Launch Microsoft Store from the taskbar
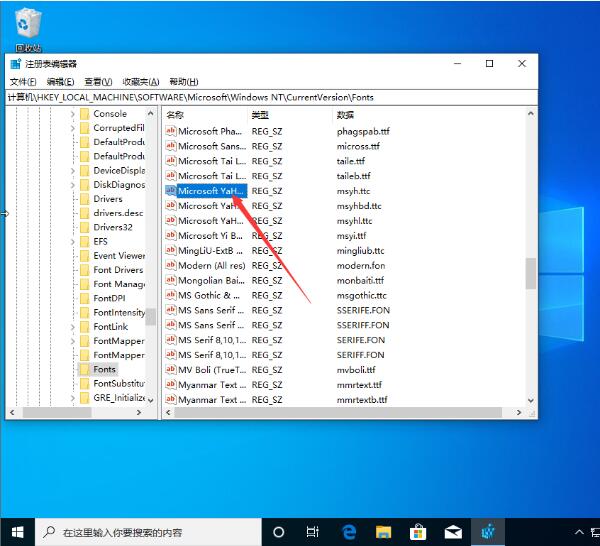The image size is (600, 546). (419, 532)
